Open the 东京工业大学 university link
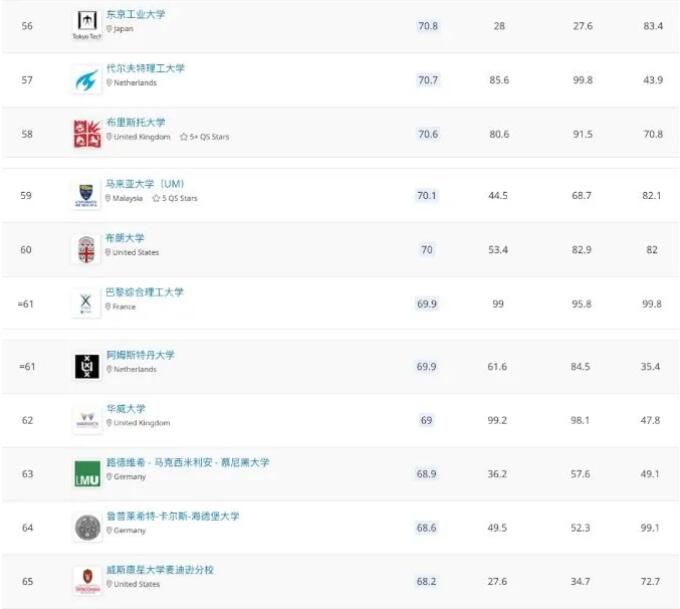This screenshot has width=680, height=609. click(x=136, y=14)
